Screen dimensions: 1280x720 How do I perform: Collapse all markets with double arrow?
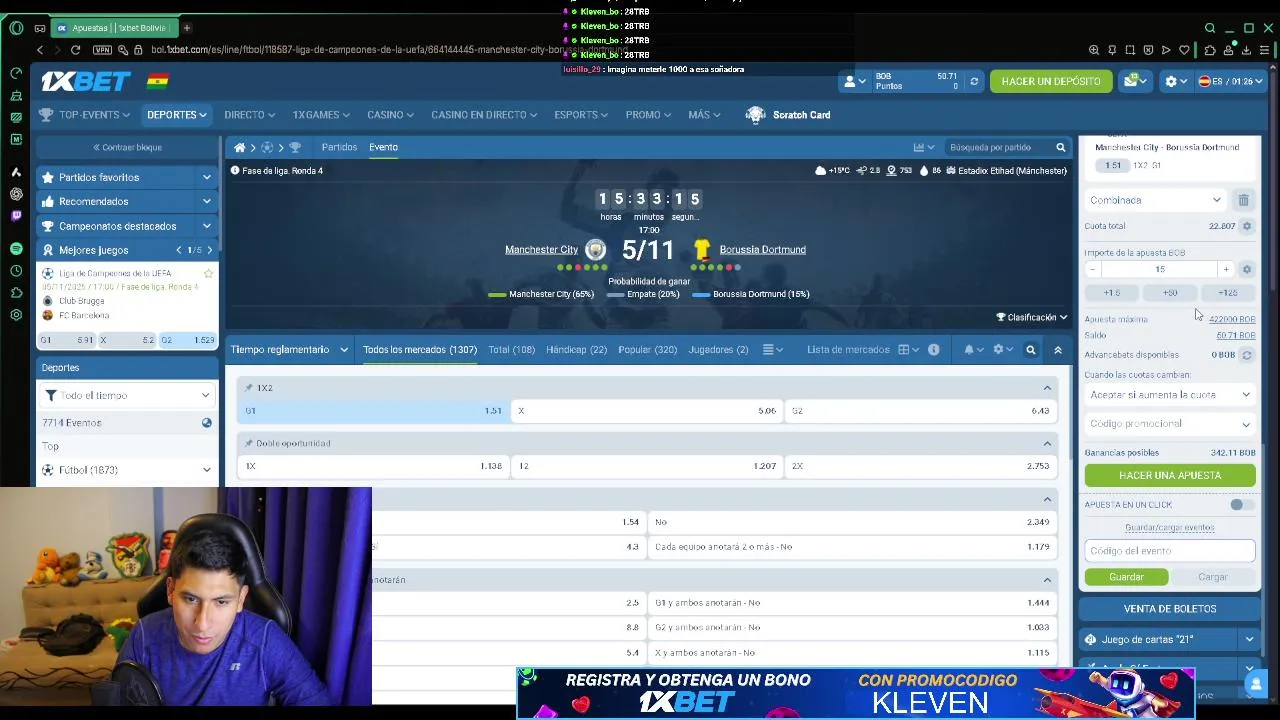[x=1058, y=350]
